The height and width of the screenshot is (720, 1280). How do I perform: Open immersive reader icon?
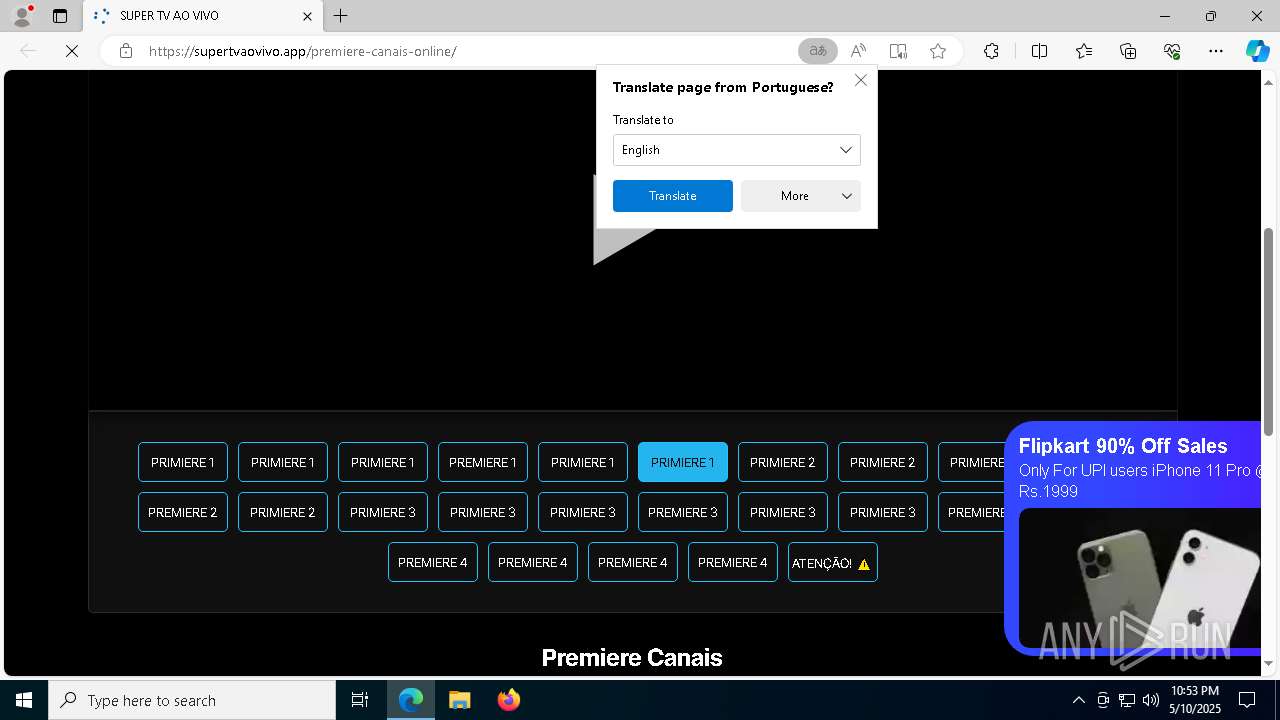[x=898, y=51]
